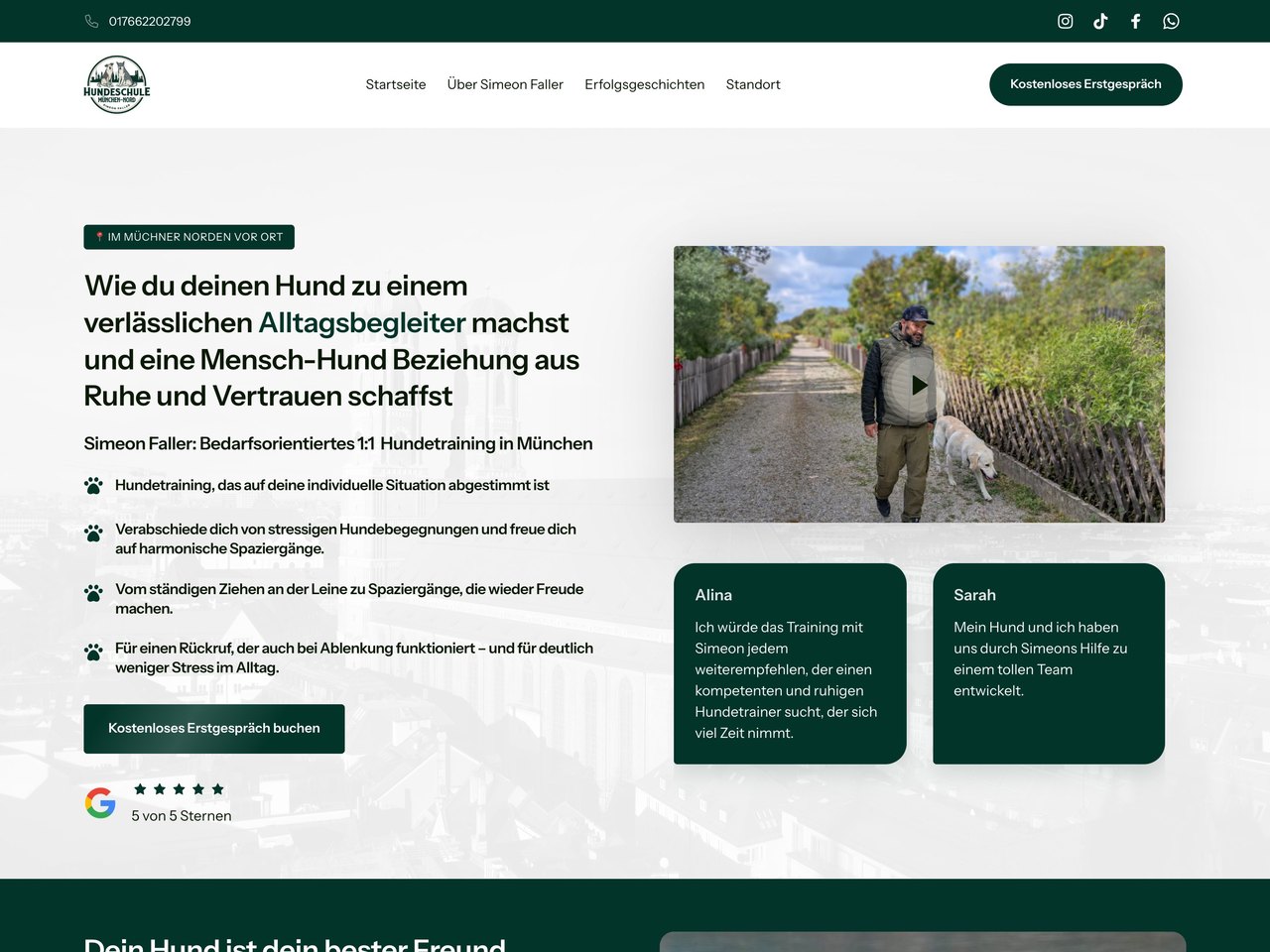
Task: Click the five-star rating row
Action: (x=179, y=789)
